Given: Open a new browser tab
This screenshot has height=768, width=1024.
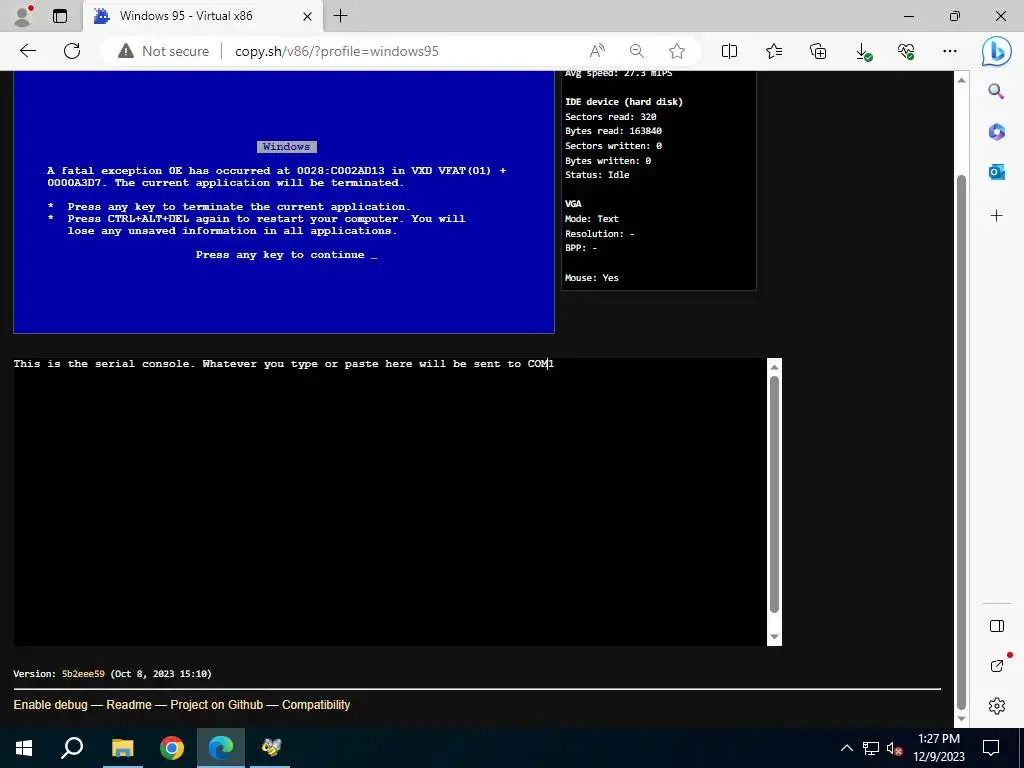Looking at the screenshot, I should pyautogui.click(x=340, y=16).
